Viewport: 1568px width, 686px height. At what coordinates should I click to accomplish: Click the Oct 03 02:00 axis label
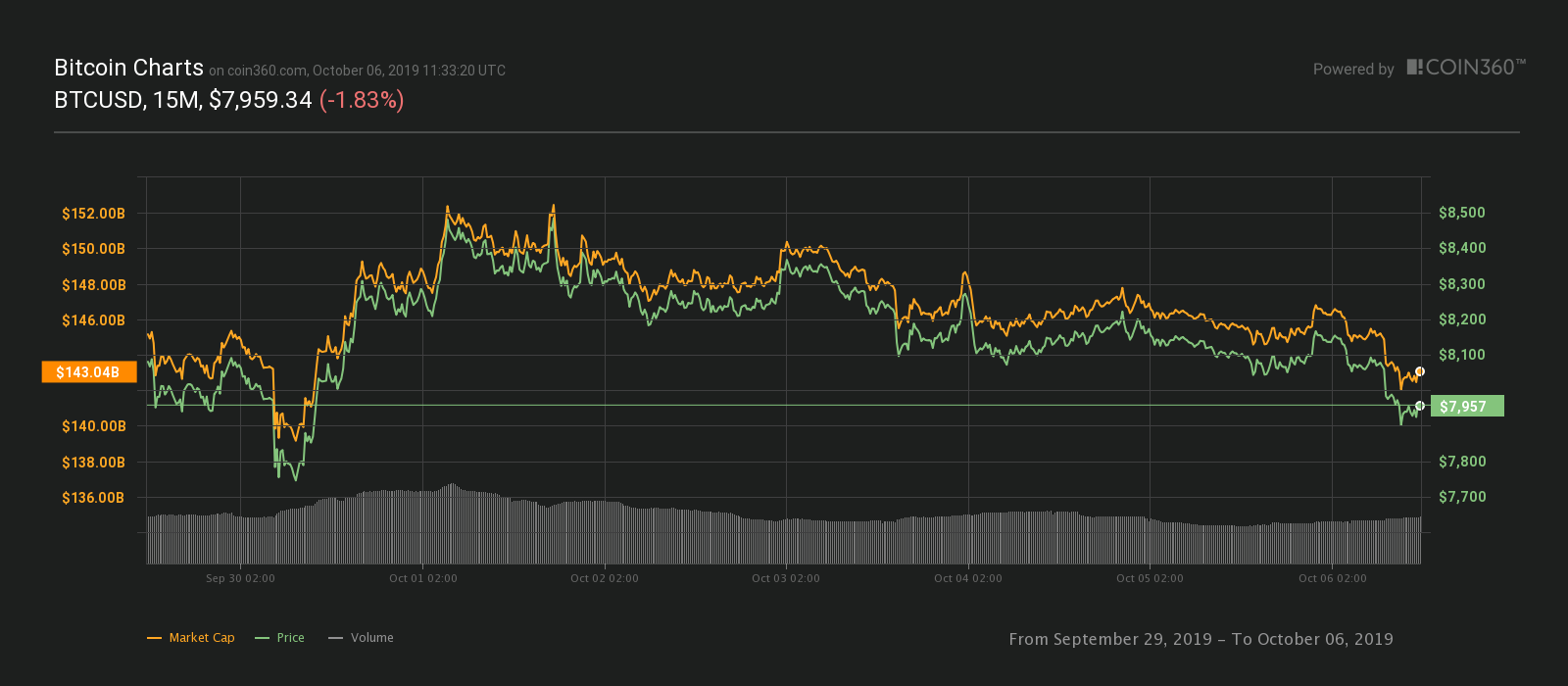point(786,578)
